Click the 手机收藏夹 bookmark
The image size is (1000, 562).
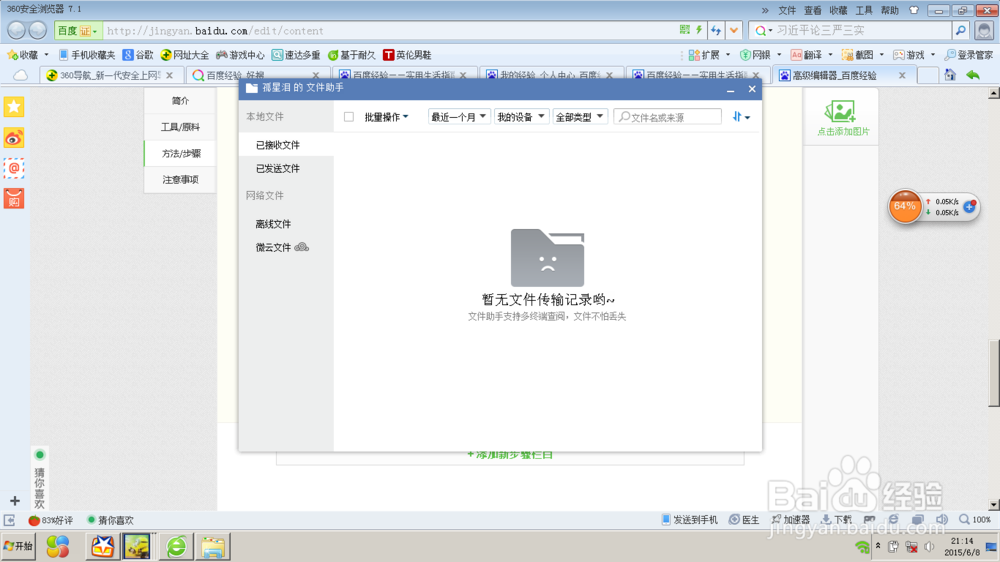click(x=87, y=55)
